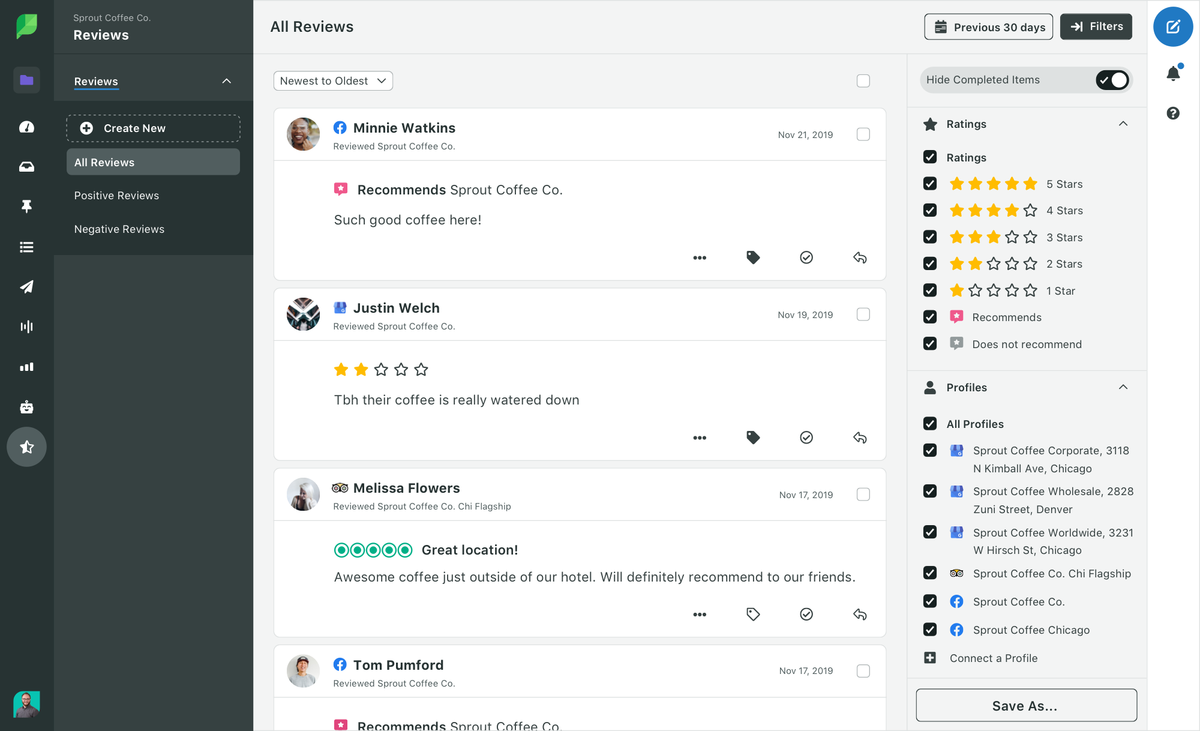1200x731 pixels.
Task: Click the compose pencil button
Action: [1173, 27]
